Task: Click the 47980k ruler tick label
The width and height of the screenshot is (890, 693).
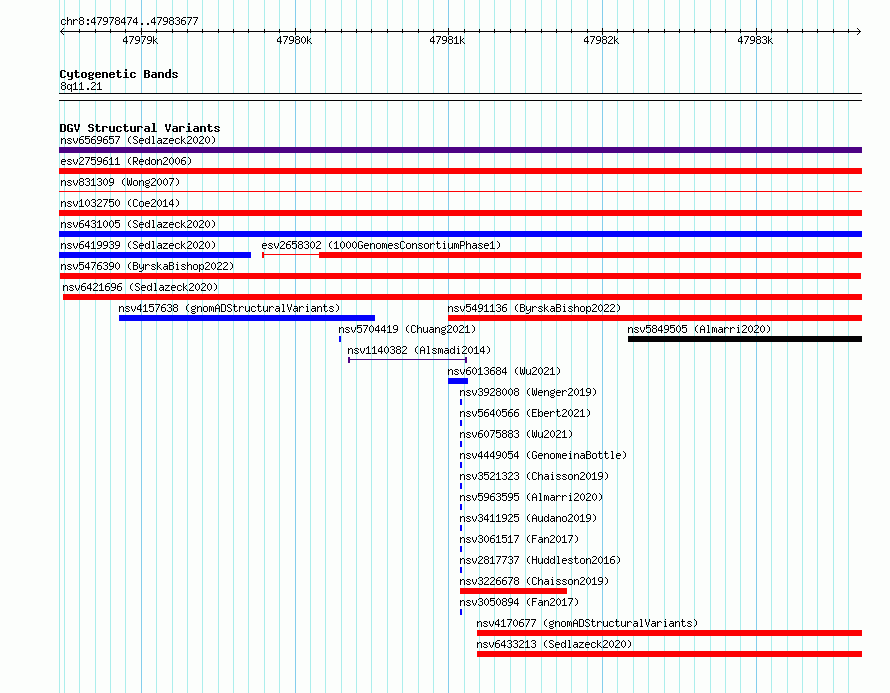Action: coord(294,40)
